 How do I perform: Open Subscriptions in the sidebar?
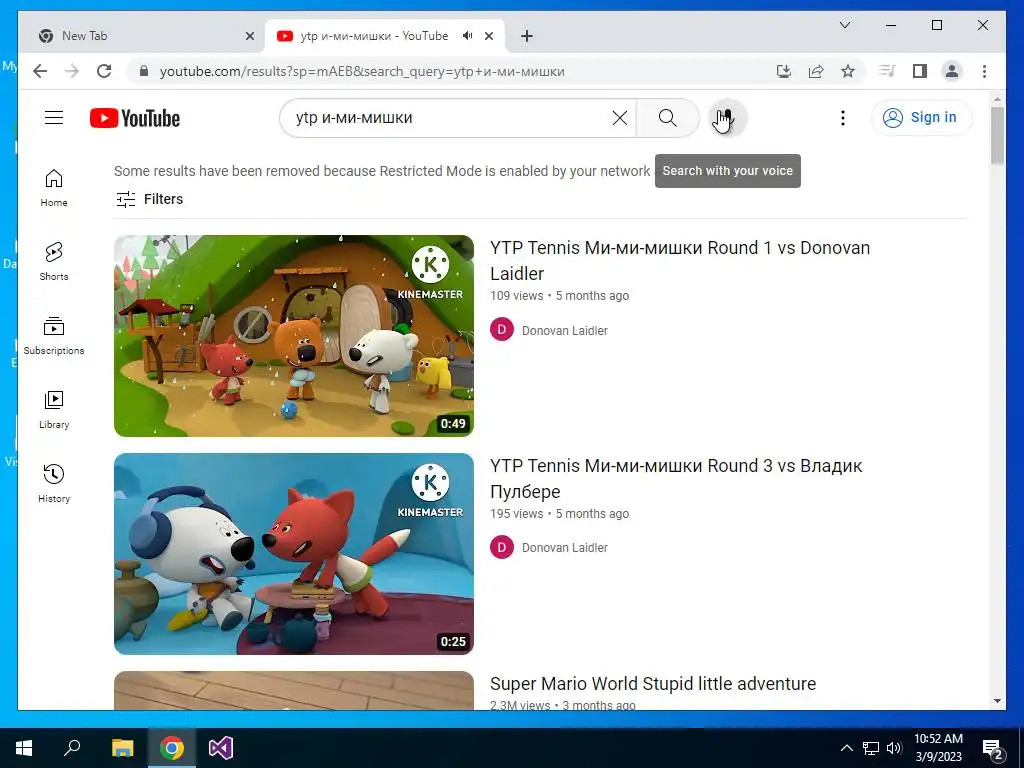(54, 336)
